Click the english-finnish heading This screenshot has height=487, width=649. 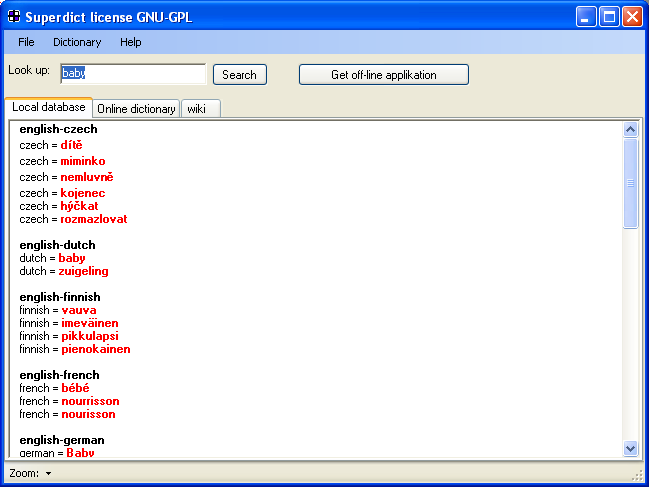[60, 297]
